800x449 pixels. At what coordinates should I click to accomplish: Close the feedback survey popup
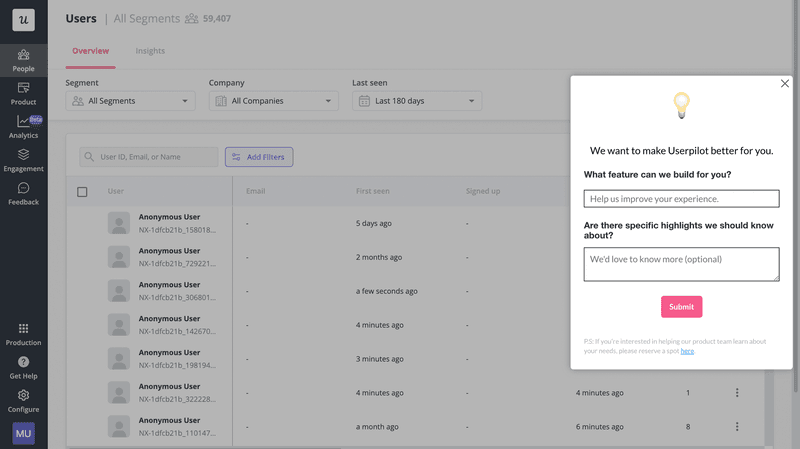pos(785,83)
